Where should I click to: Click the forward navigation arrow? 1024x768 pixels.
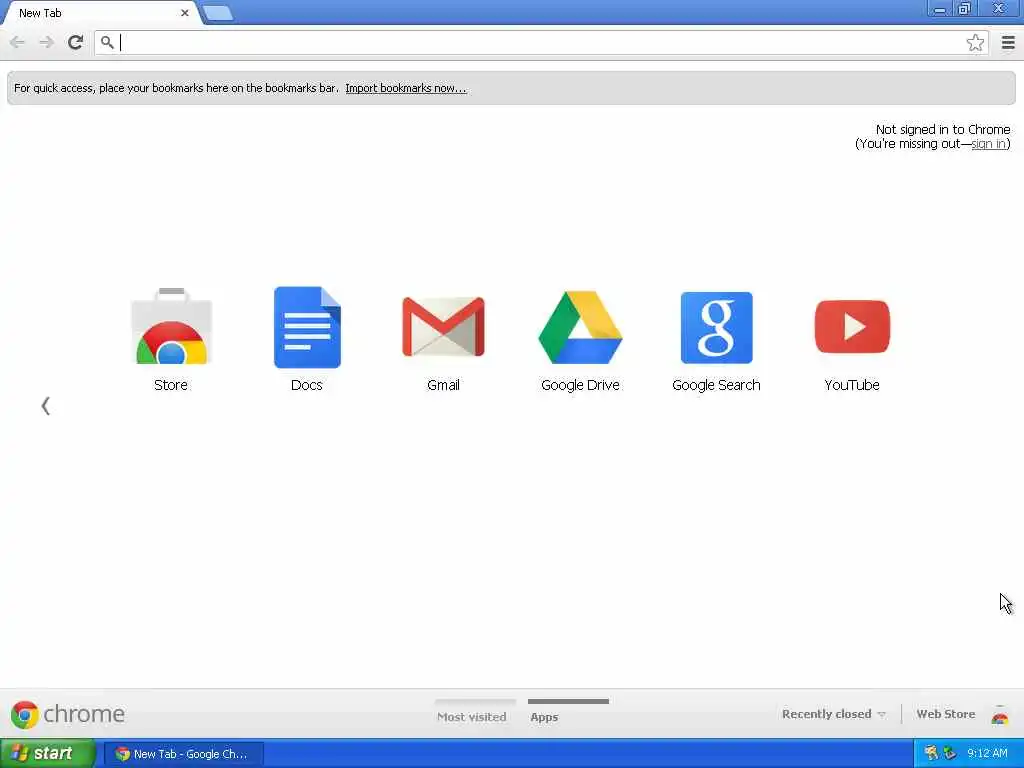click(x=46, y=42)
